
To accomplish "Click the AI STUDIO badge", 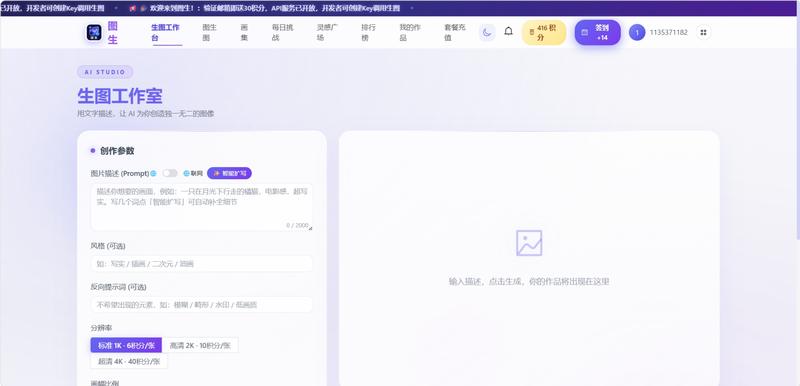I will point(105,72).
